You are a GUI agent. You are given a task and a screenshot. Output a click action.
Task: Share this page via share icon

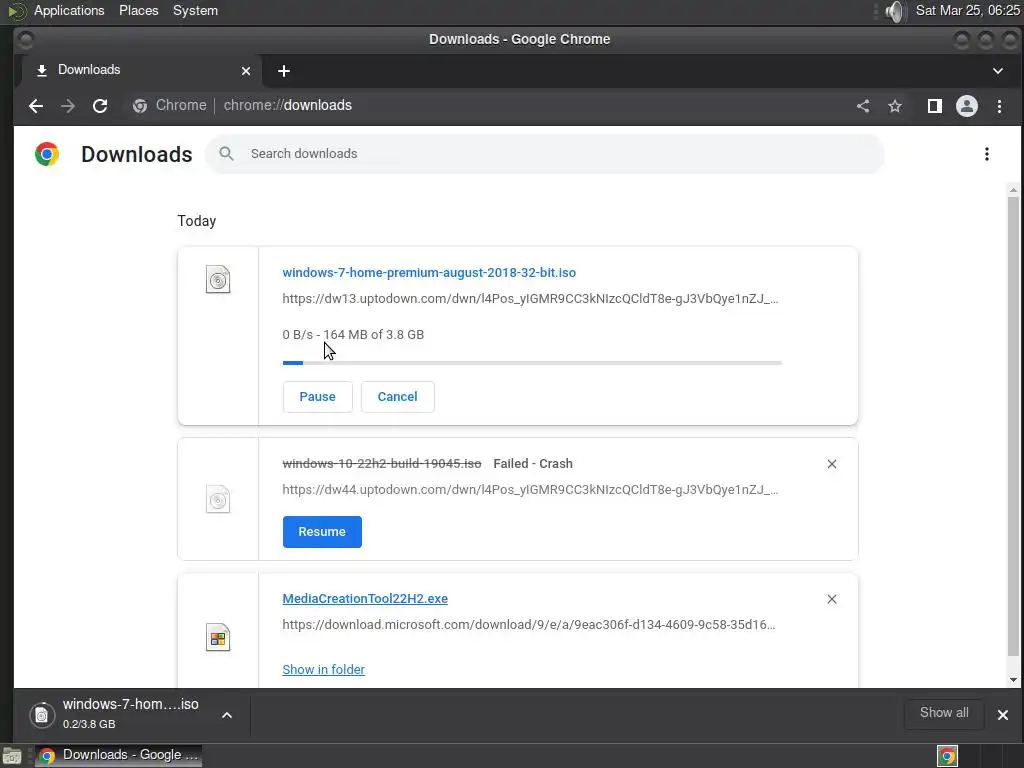tap(863, 106)
